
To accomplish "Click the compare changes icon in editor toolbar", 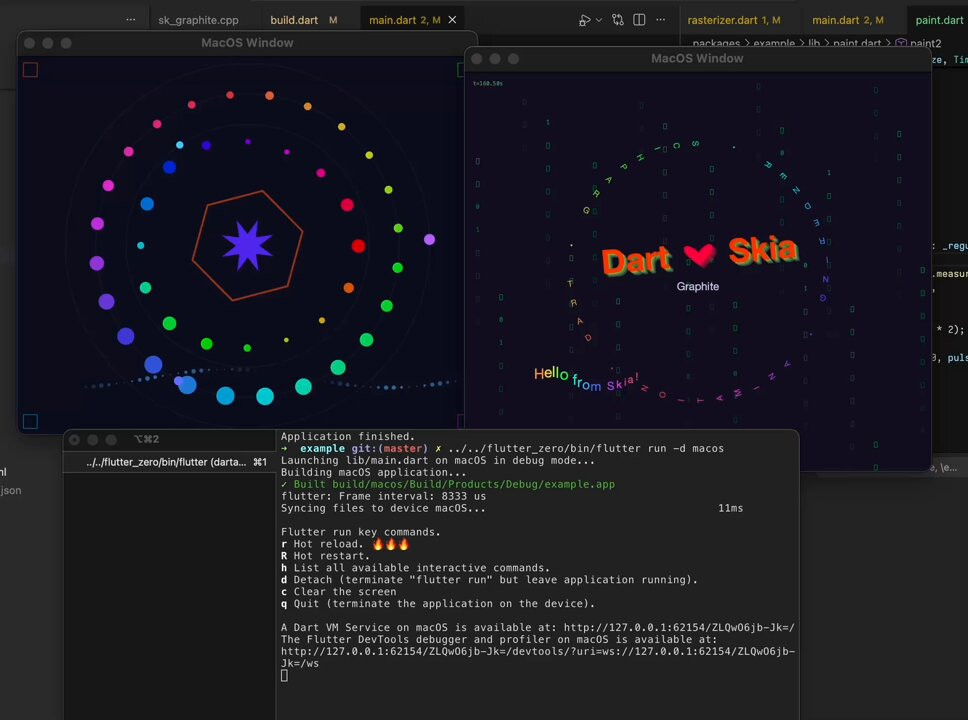I will click(x=618, y=20).
